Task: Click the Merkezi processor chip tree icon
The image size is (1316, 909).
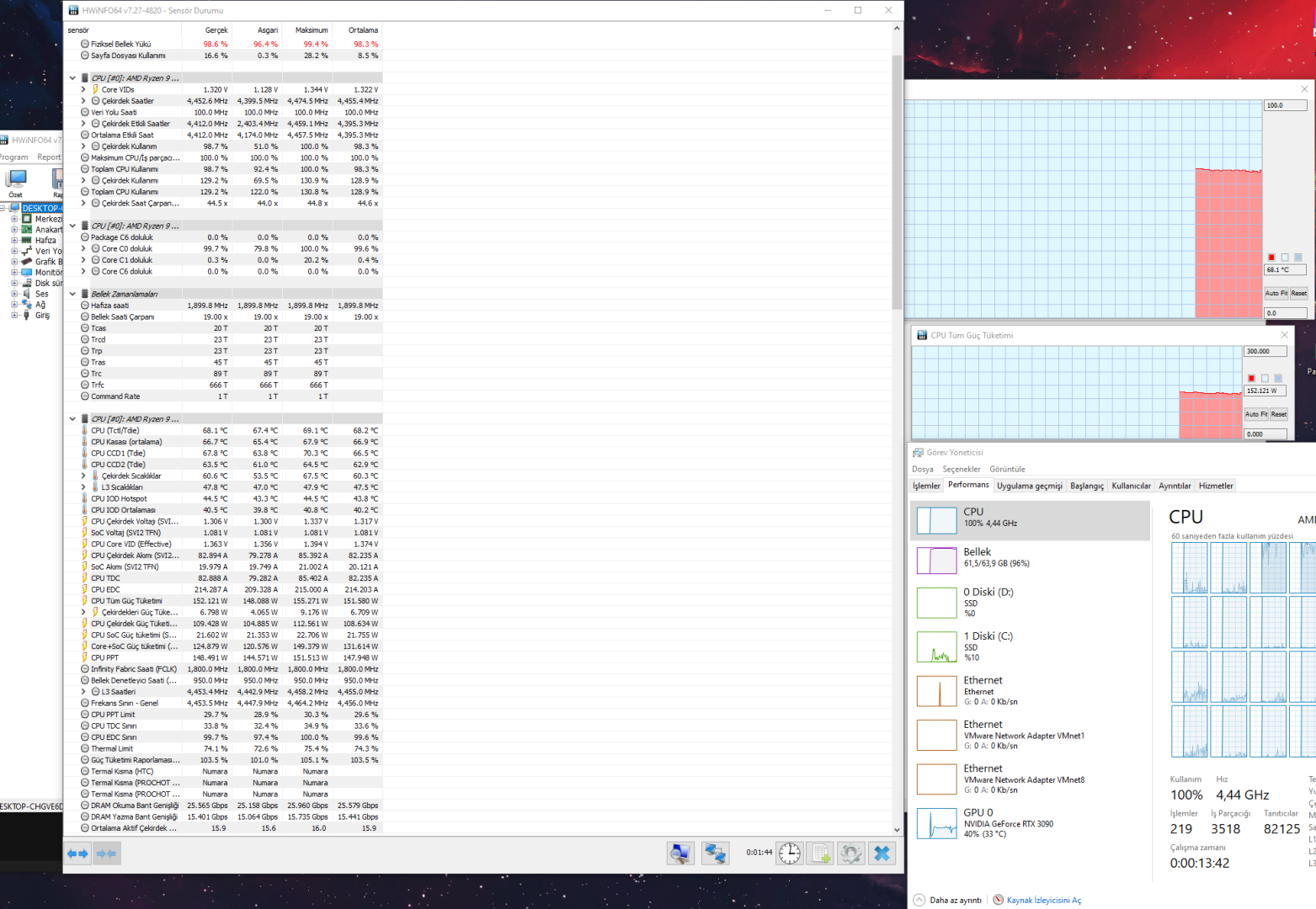Action: click(x=27, y=219)
